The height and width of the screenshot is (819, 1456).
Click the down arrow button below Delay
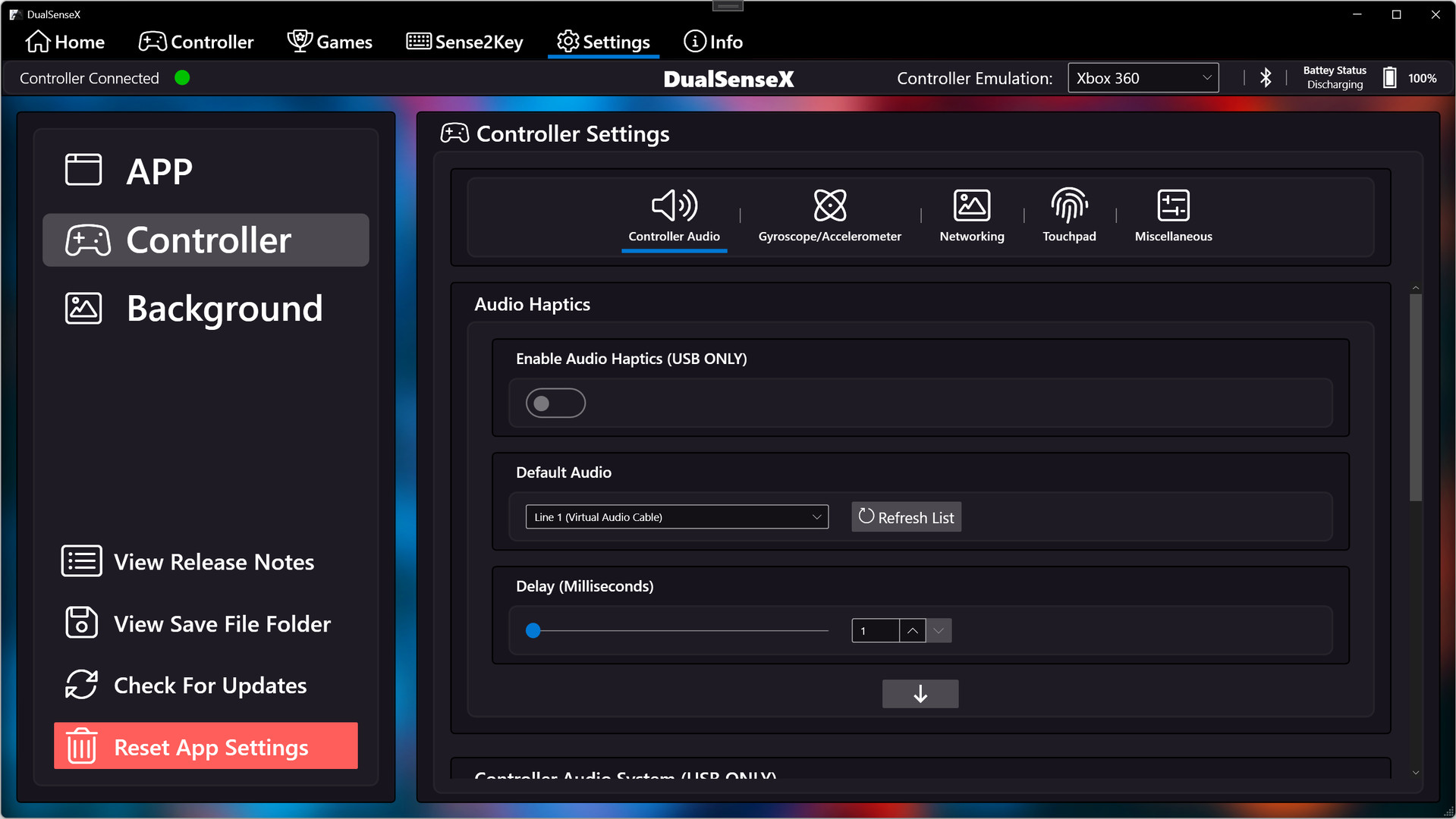[x=920, y=694]
